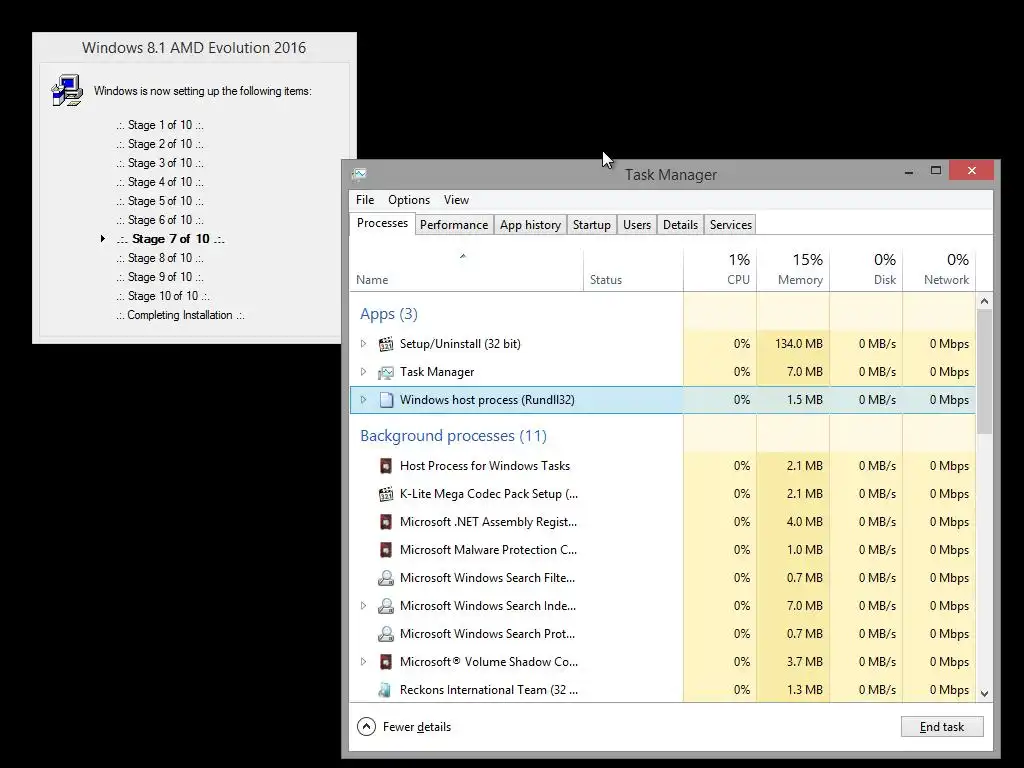The image size is (1024, 768).
Task: Sort by the CPU column header
Action: click(720, 270)
